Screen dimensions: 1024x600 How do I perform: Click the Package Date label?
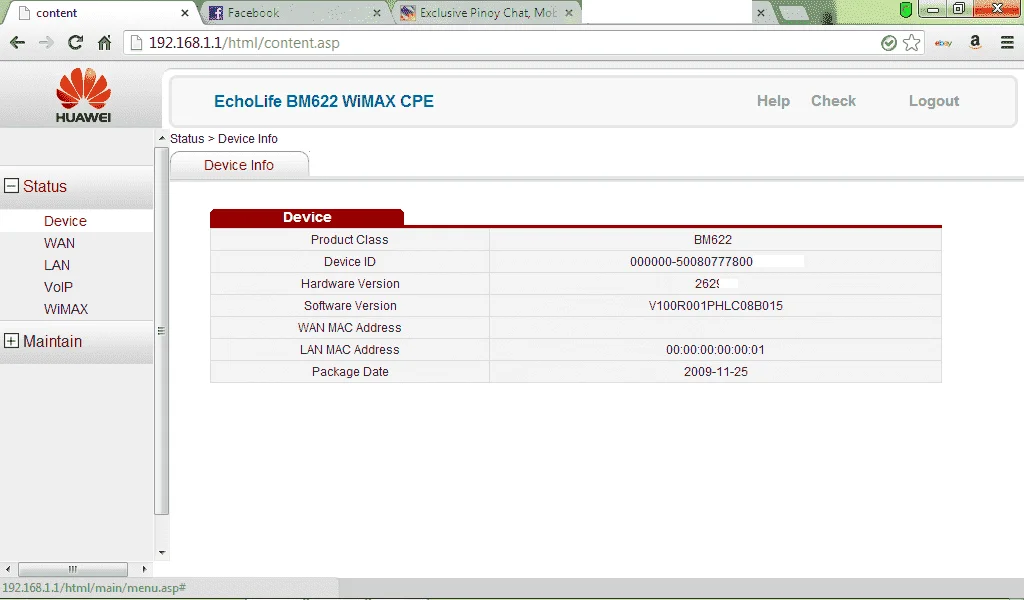click(x=350, y=371)
